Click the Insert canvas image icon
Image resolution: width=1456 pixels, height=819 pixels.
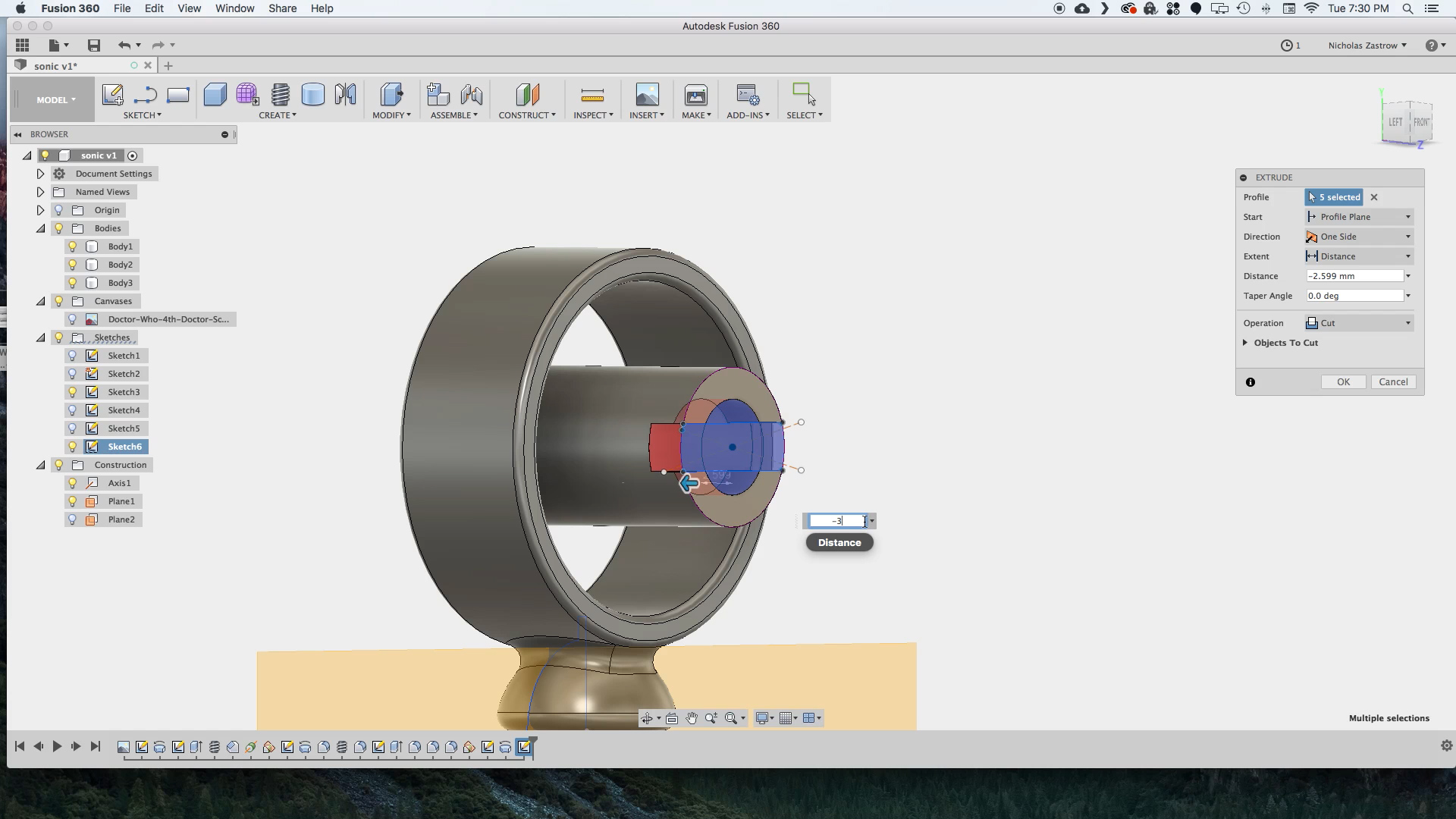647,95
